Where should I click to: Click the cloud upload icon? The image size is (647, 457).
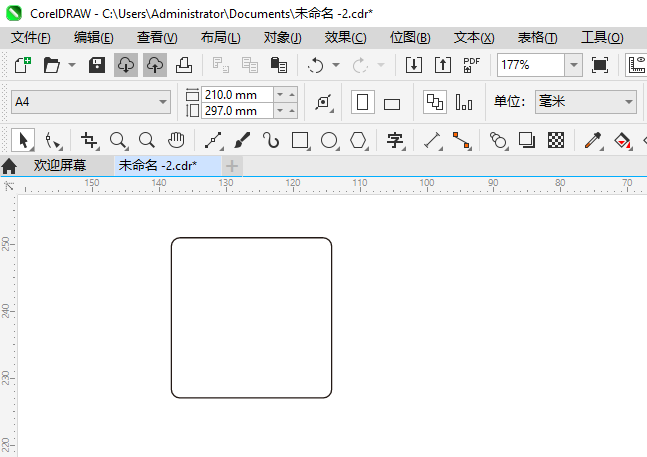[155, 65]
